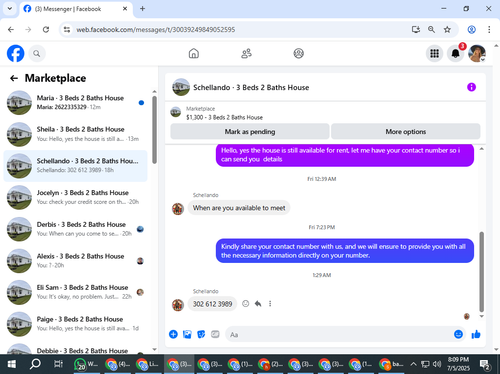This screenshot has width=500, height=374.
Task: Click the Mark as pending button
Action: coord(250,132)
